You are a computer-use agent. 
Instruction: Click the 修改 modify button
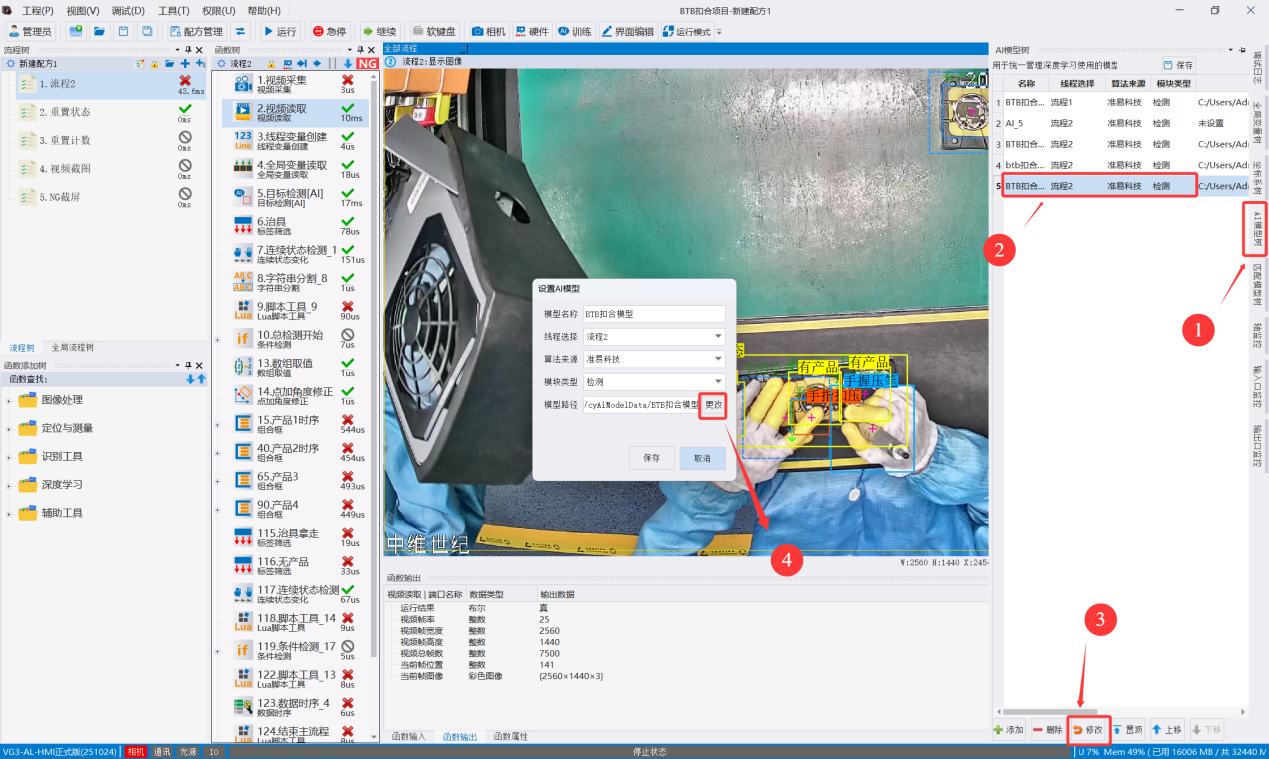1088,730
